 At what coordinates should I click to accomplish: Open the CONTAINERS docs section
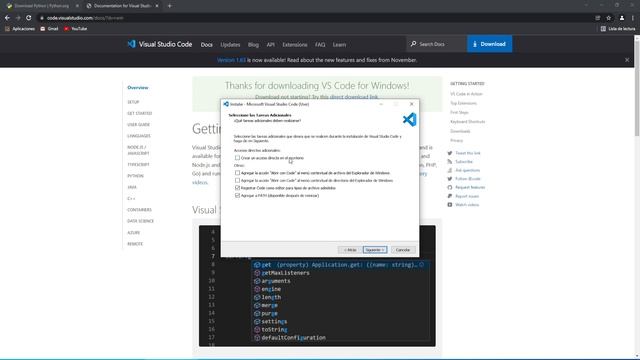(139, 210)
